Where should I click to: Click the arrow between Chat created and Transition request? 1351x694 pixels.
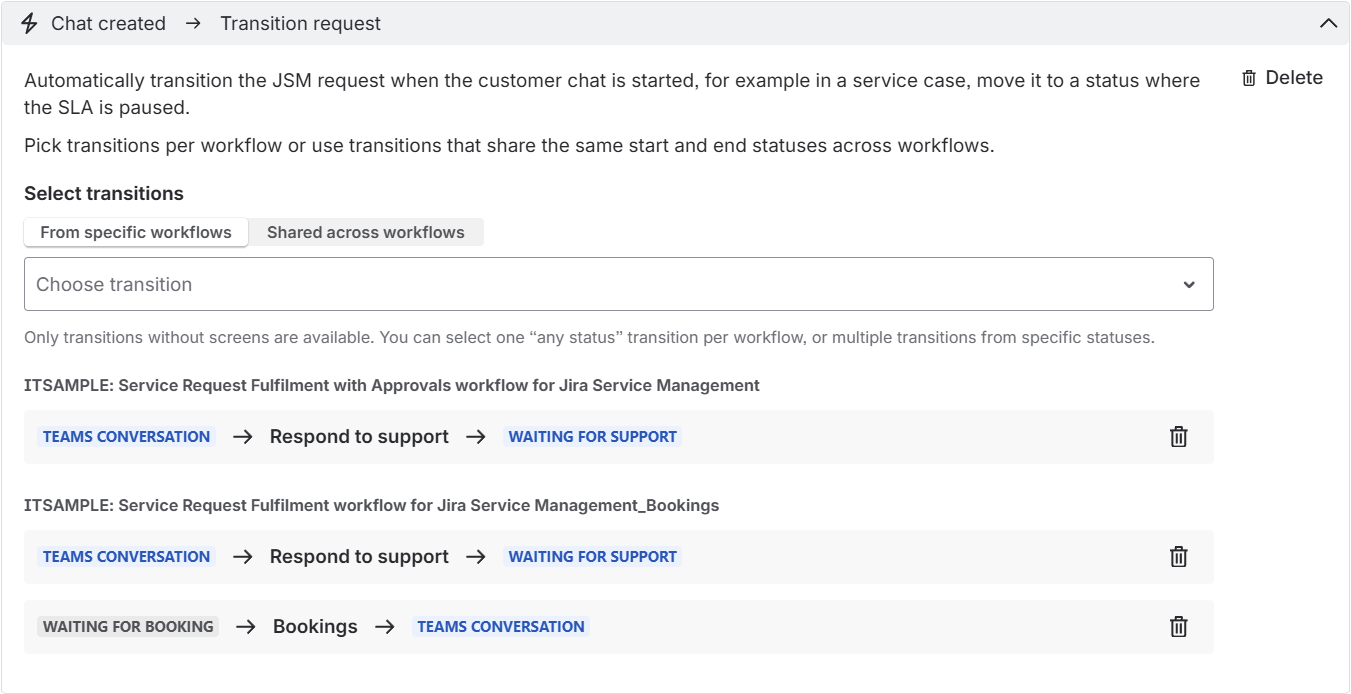[193, 23]
